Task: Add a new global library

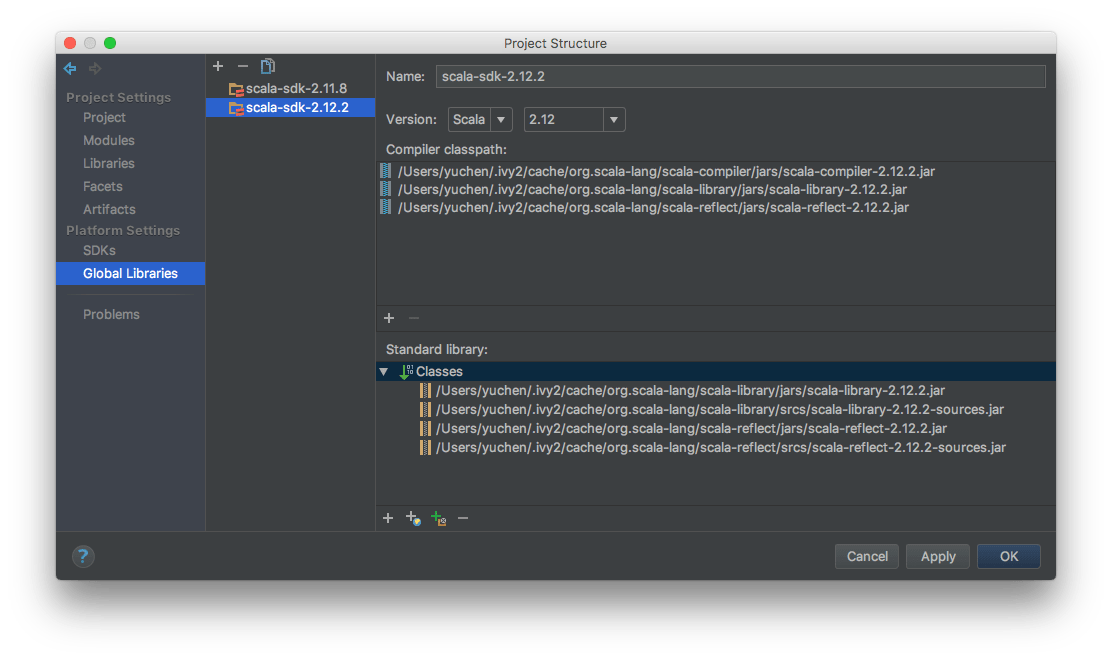Action: [x=218, y=66]
